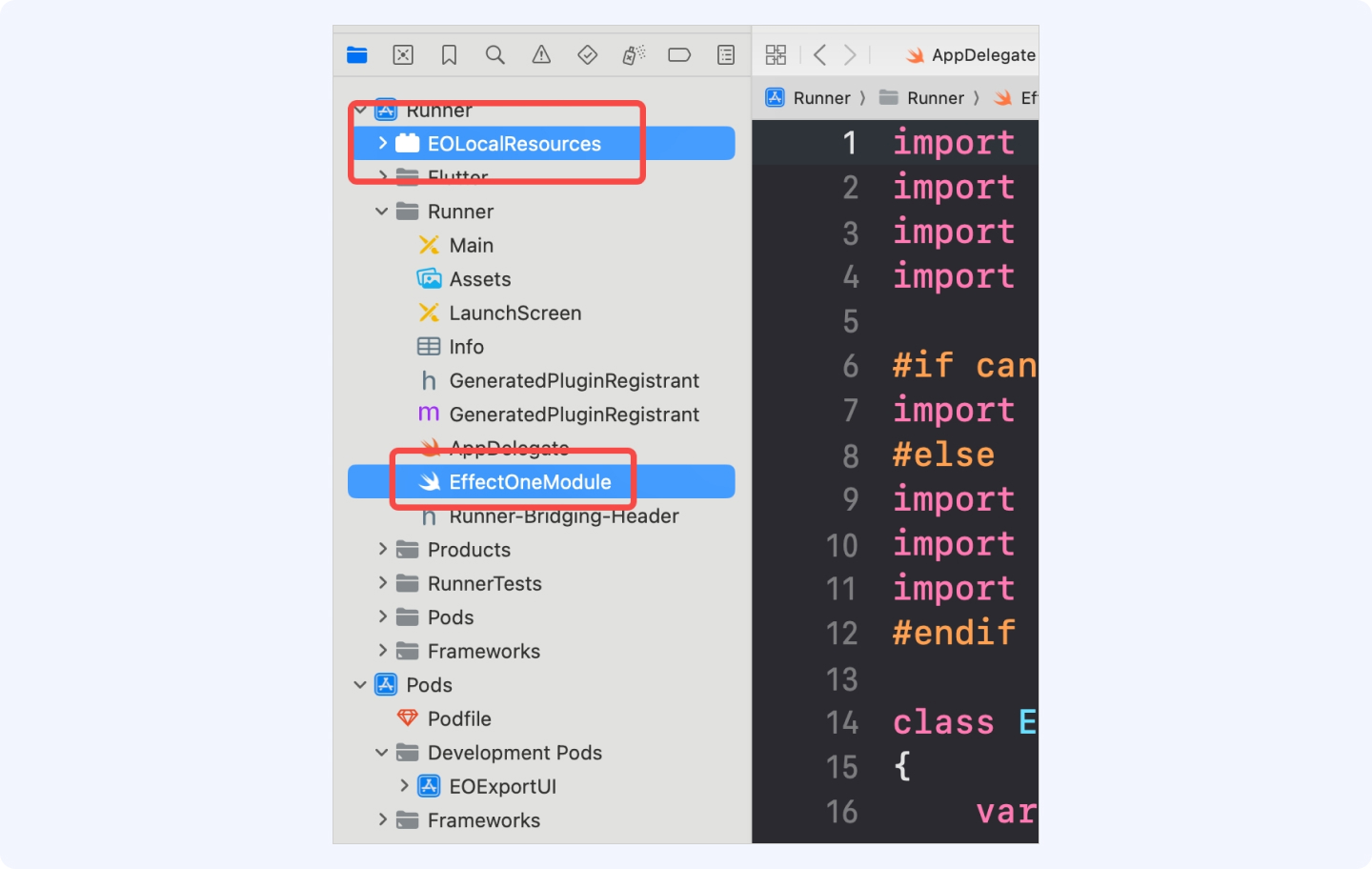
Task: Expand the Frameworks folder above Pods project
Action: [382, 651]
